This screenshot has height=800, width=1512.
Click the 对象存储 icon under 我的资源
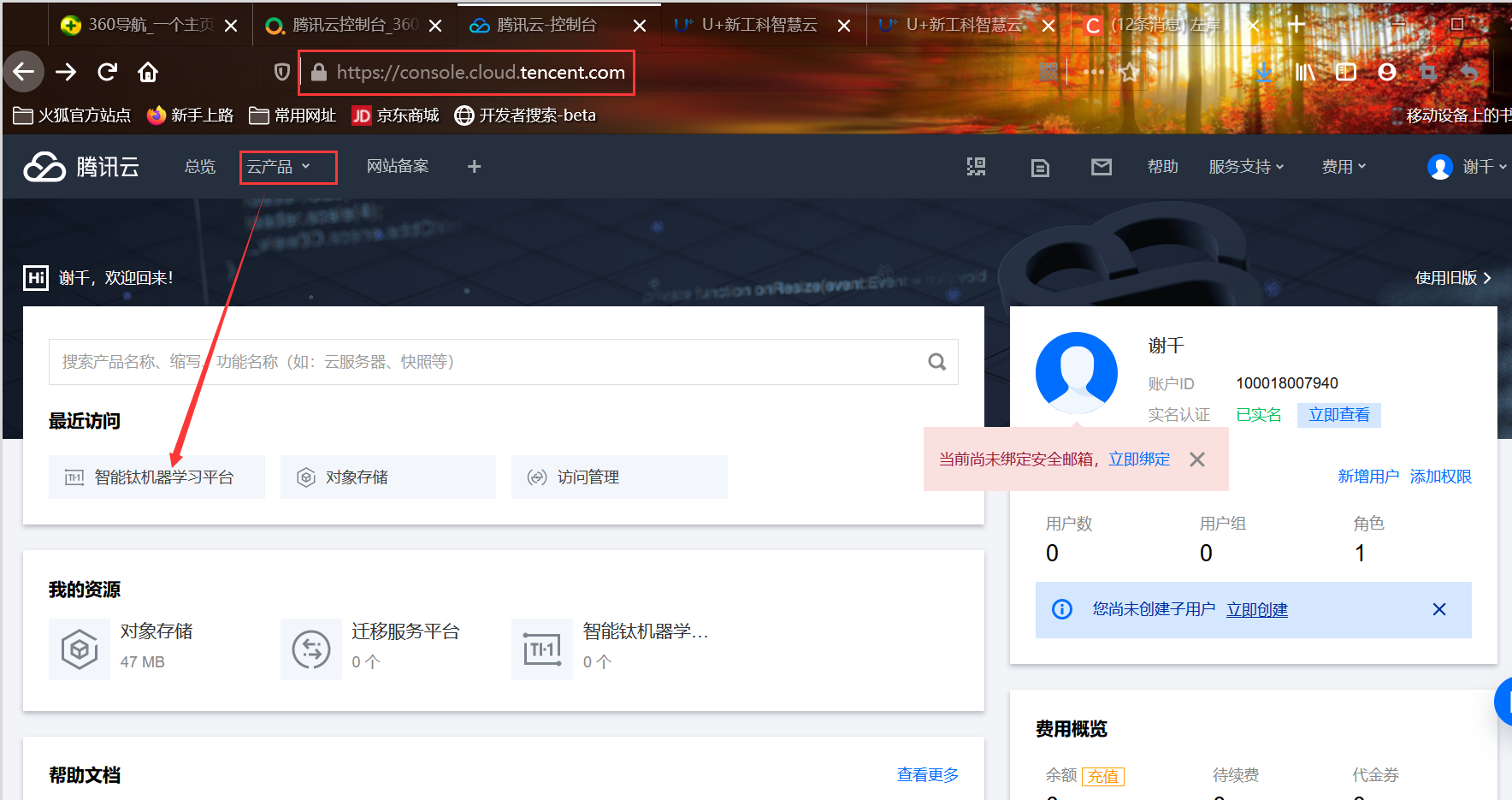click(80, 649)
